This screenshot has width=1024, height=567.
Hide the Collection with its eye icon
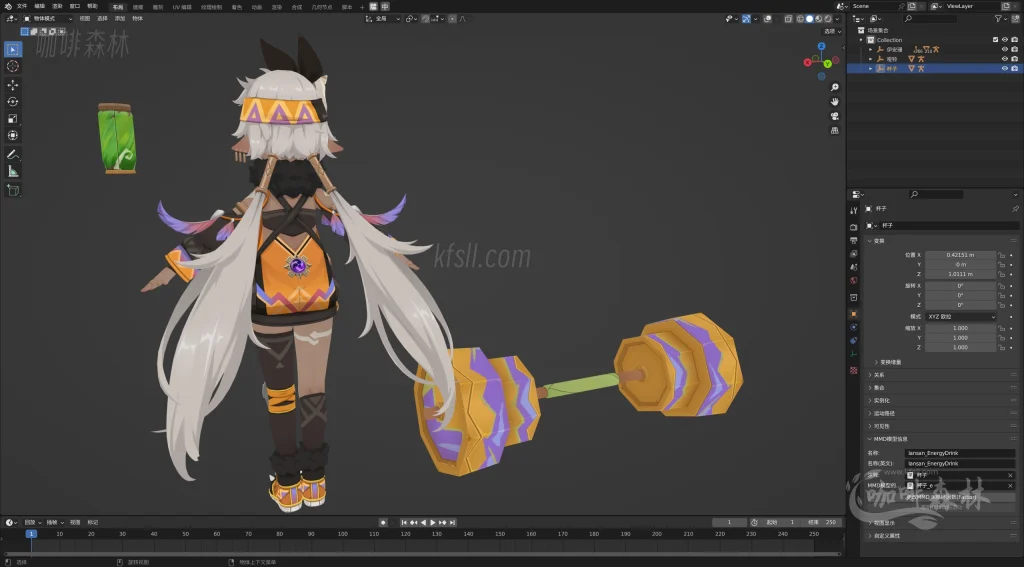pos(1005,40)
